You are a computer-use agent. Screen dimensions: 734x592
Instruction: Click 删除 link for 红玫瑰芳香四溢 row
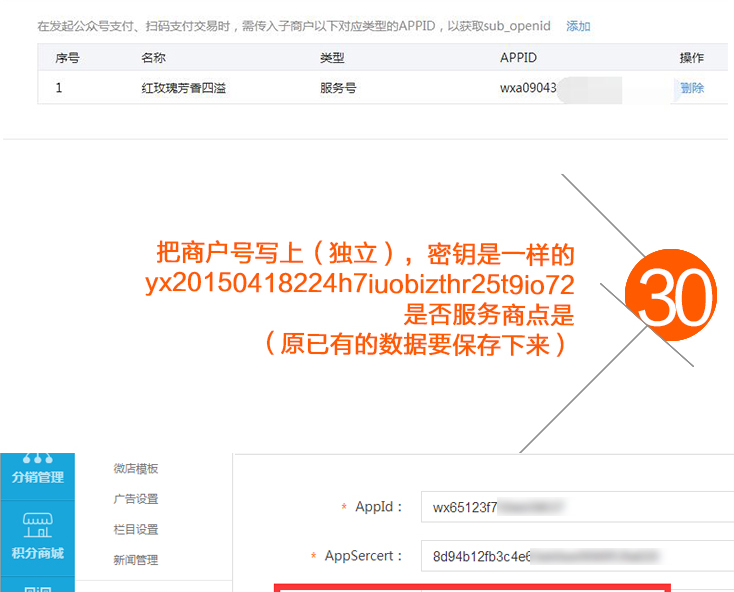tap(692, 88)
